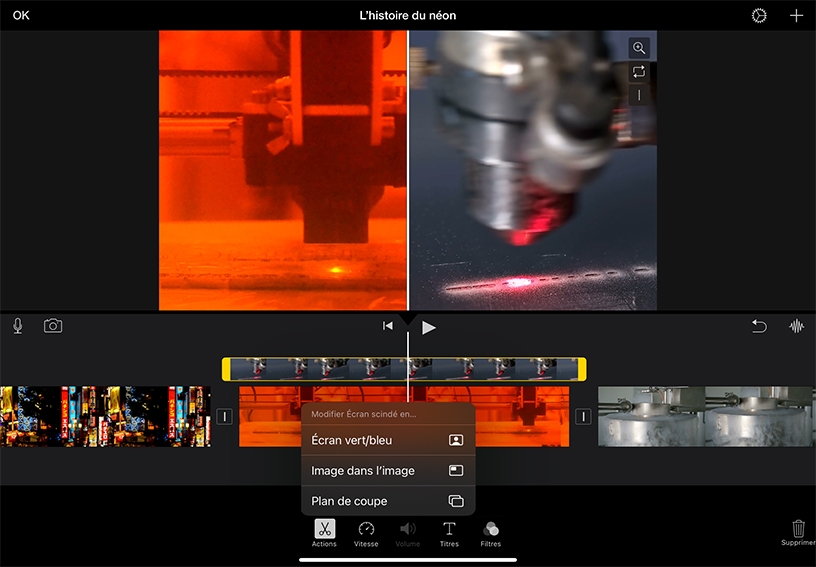Tap the right split-screen laser video preview
Viewport: 816px width, 567px height.
tap(533, 170)
